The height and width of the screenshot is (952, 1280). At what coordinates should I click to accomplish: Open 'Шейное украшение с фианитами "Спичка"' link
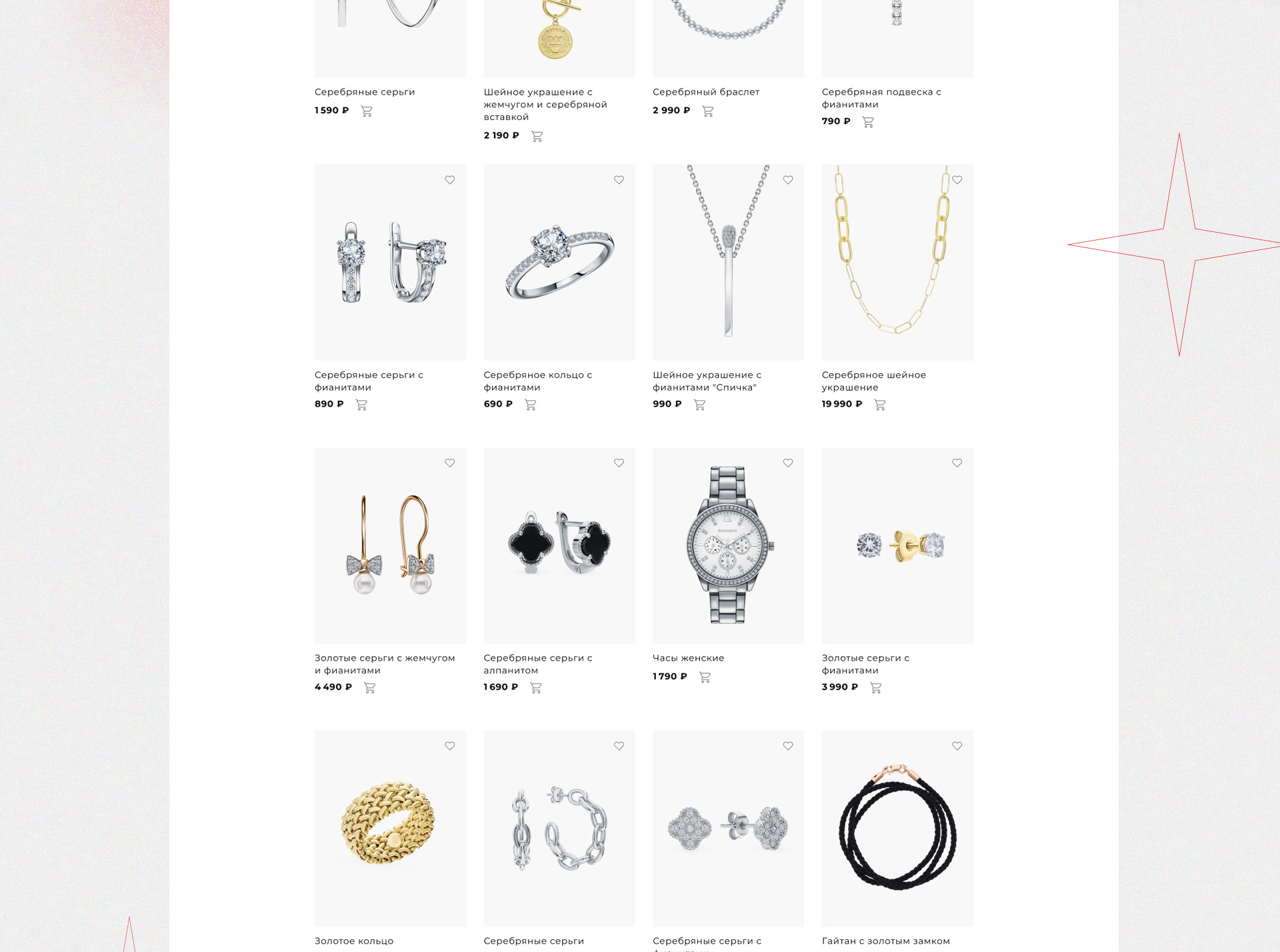707,381
